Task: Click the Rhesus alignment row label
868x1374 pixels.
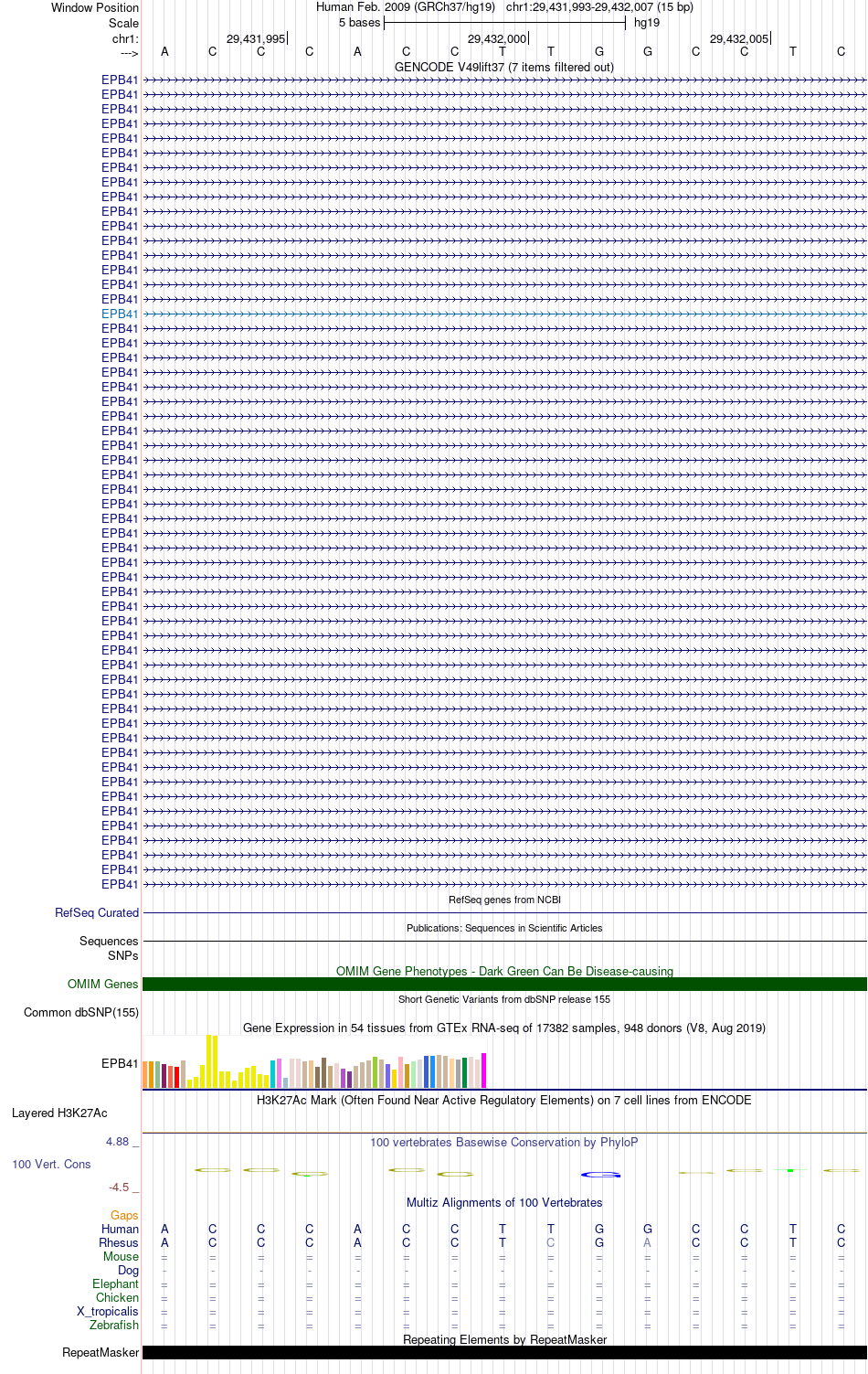Action: point(119,1242)
